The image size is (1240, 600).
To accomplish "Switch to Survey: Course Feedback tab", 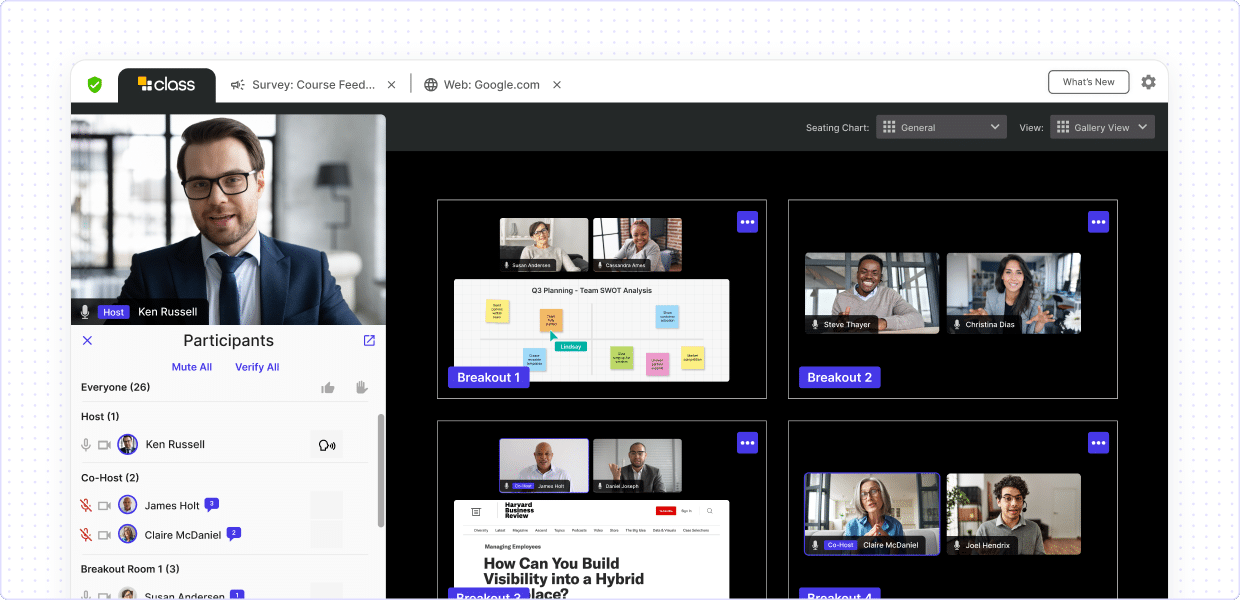I will tap(304, 85).
